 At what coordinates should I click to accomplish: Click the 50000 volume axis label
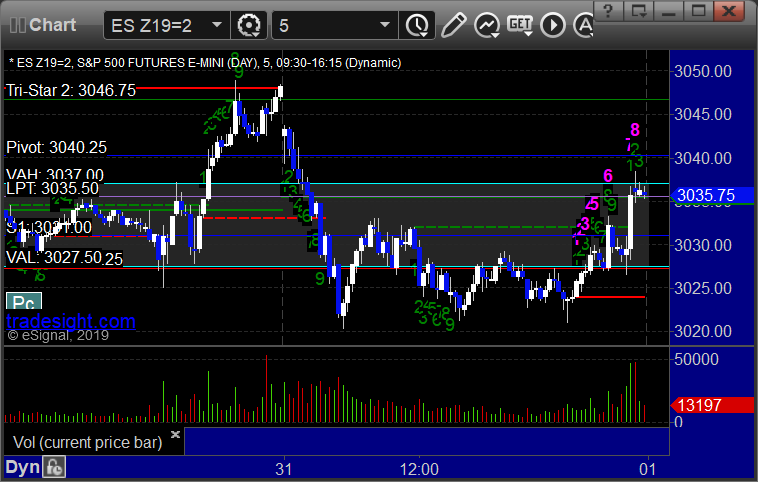point(696,359)
